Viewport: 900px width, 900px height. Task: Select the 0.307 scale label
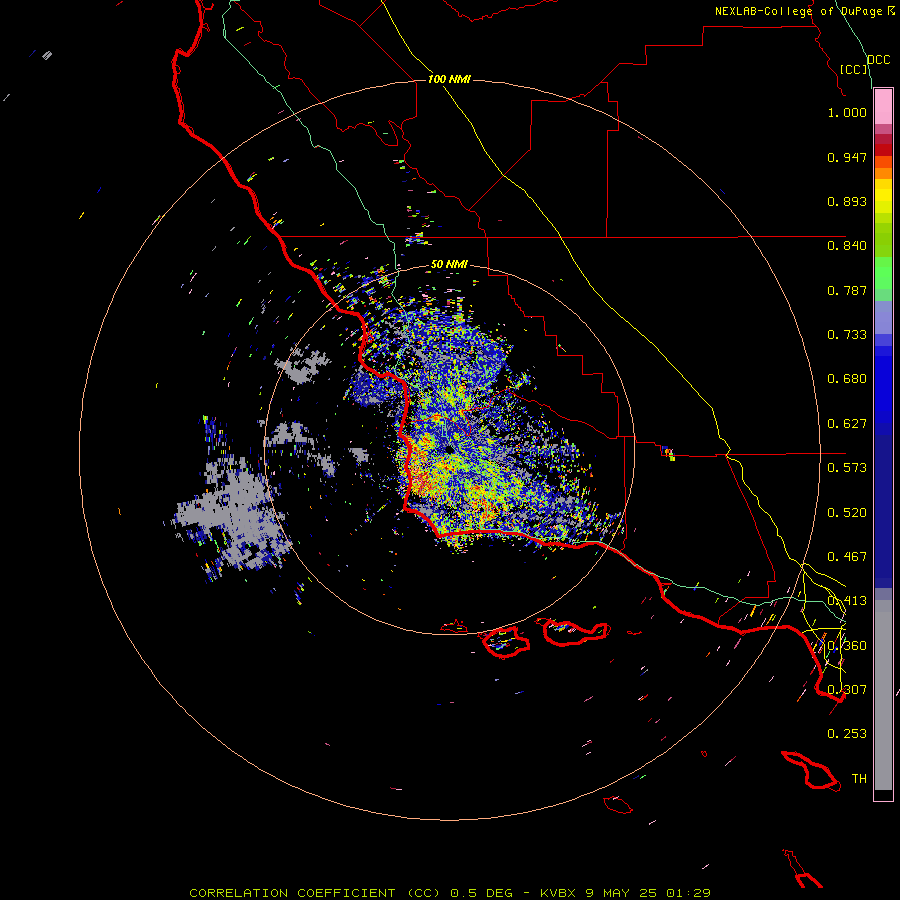pyautogui.click(x=847, y=689)
